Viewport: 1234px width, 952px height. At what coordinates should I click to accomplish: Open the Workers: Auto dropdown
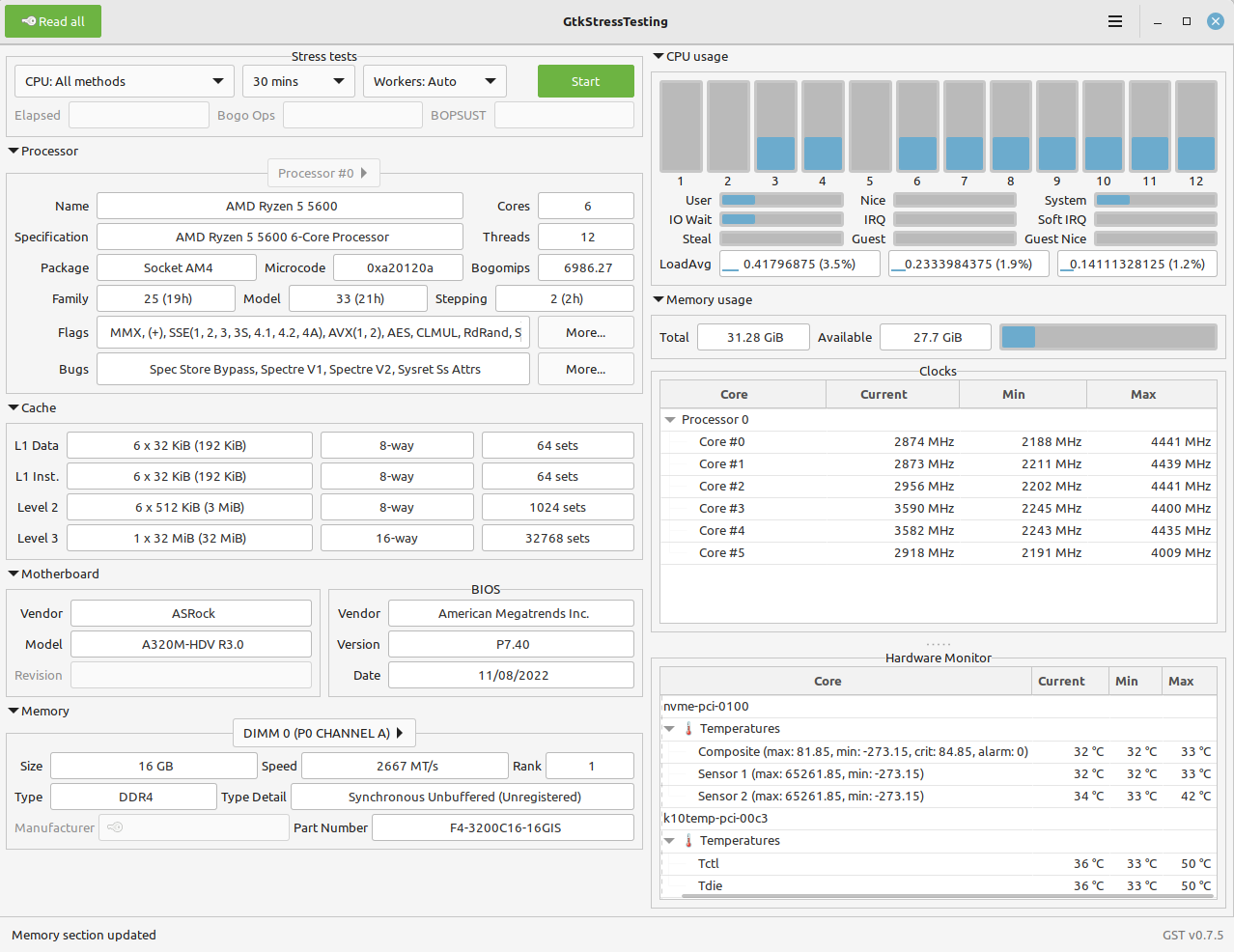pyautogui.click(x=435, y=81)
